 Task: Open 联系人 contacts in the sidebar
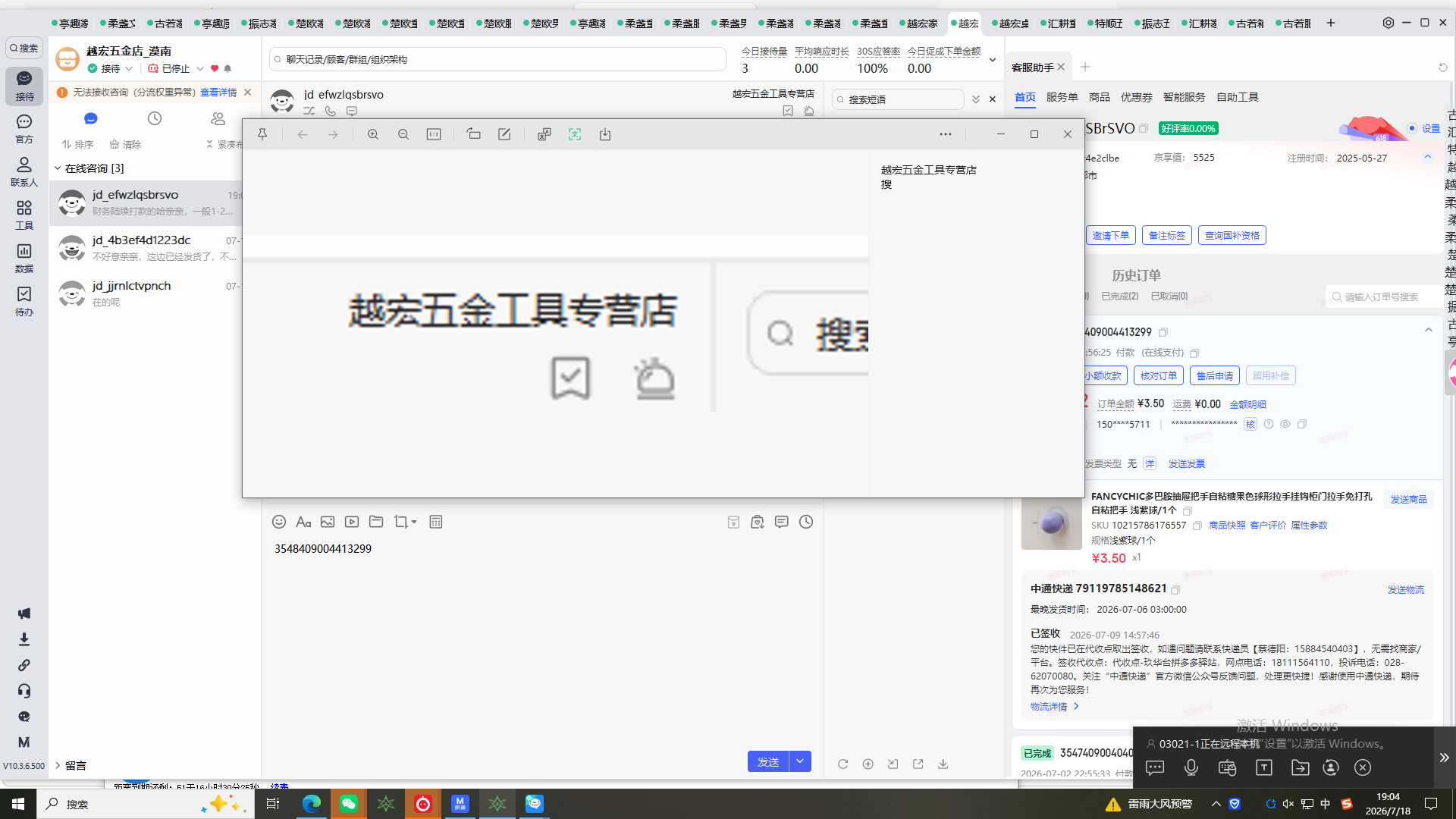click(x=24, y=171)
